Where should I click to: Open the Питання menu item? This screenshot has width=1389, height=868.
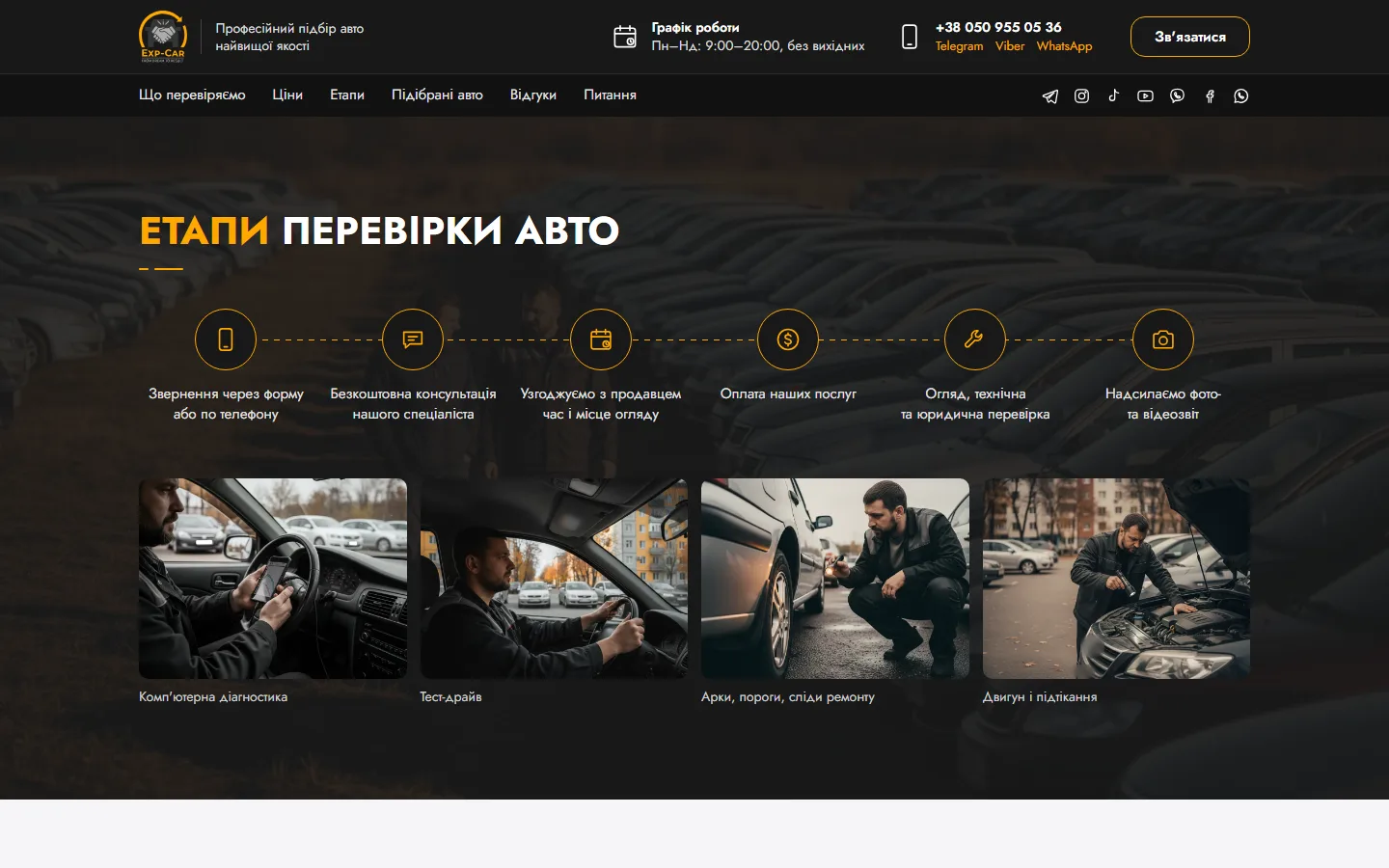pos(610,95)
